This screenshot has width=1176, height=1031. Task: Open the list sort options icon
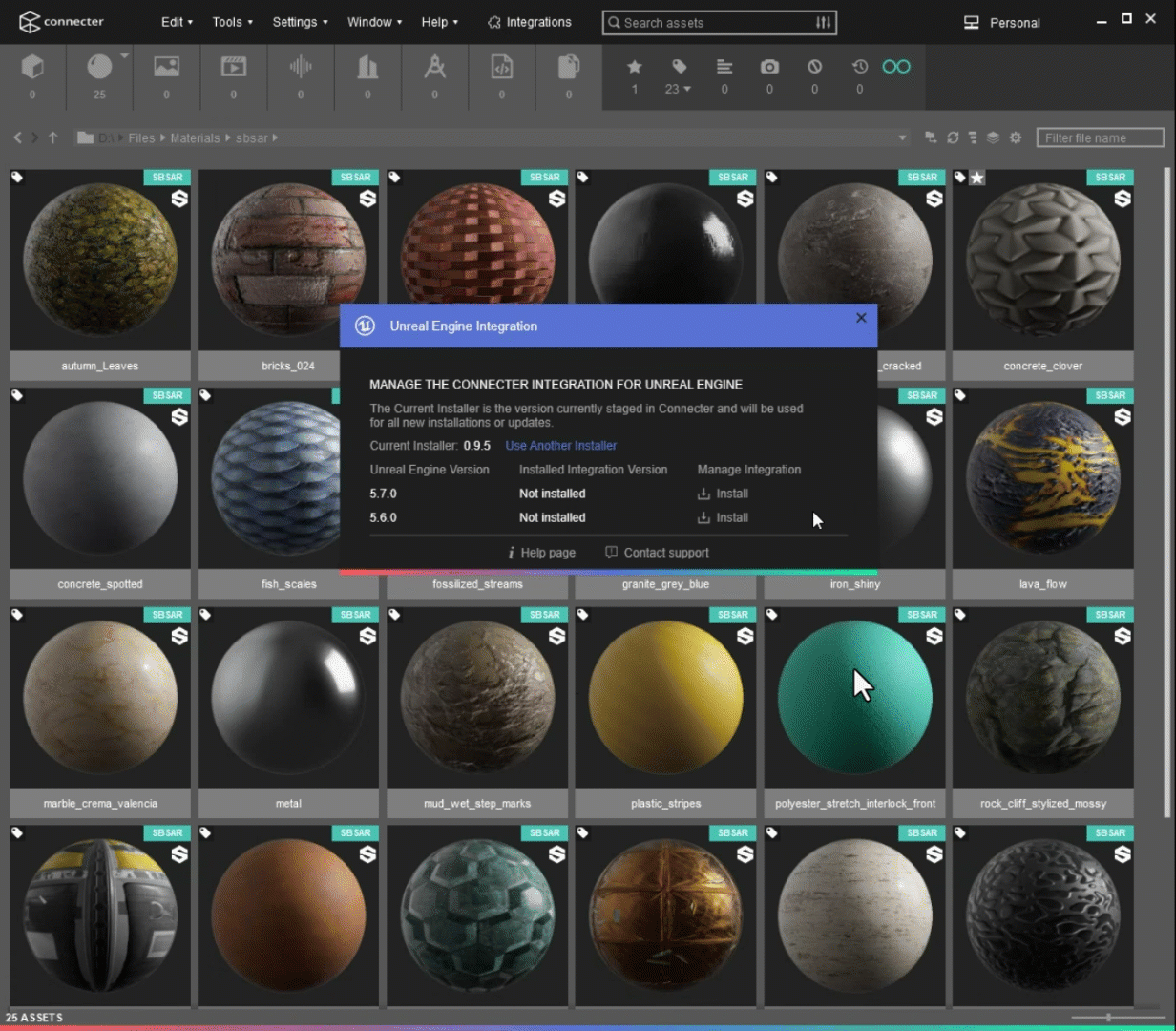[973, 137]
